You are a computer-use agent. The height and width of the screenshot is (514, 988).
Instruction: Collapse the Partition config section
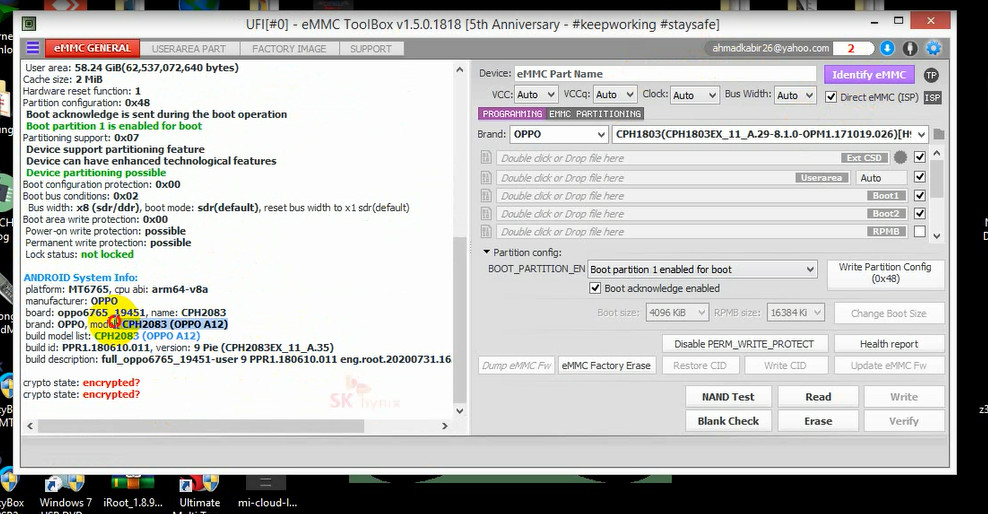486,252
